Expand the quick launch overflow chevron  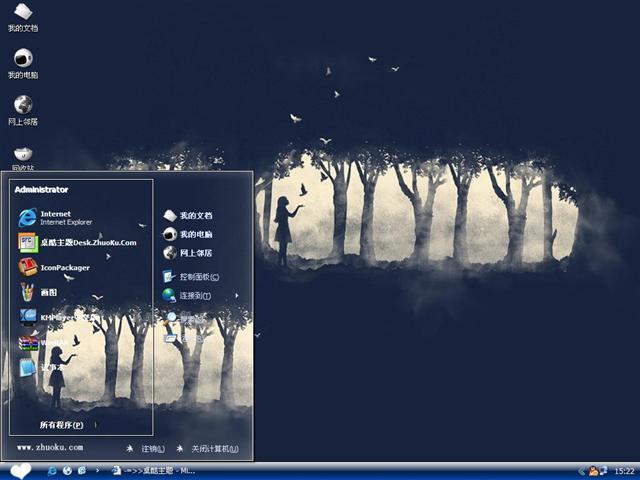tap(97, 471)
